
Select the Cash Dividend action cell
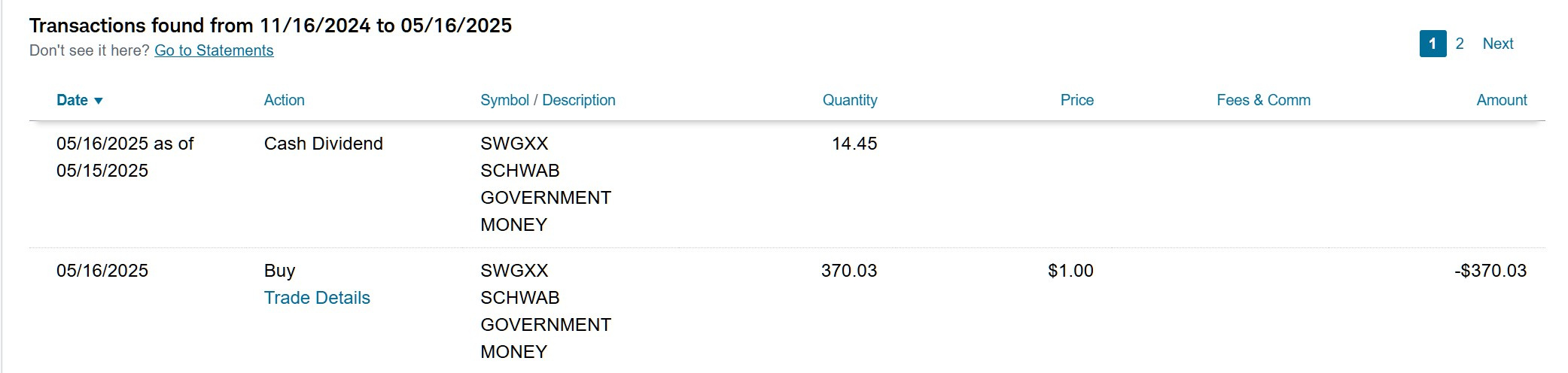(x=324, y=144)
